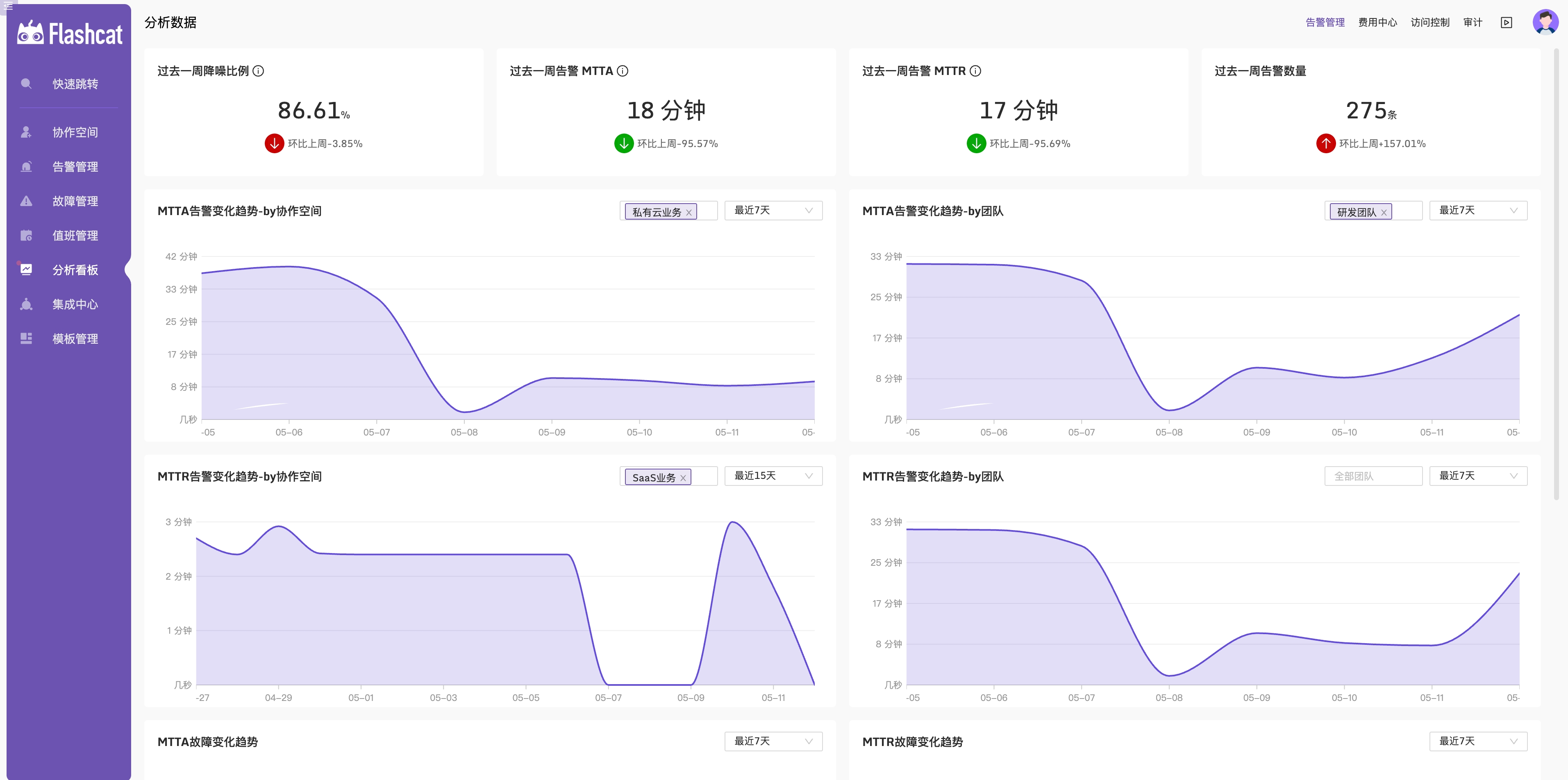Click 环比上周+157.01% text
Image resolution: width=1568 pixels, height=780 pixels.
pyautogui.click(x=1382, y=144)
